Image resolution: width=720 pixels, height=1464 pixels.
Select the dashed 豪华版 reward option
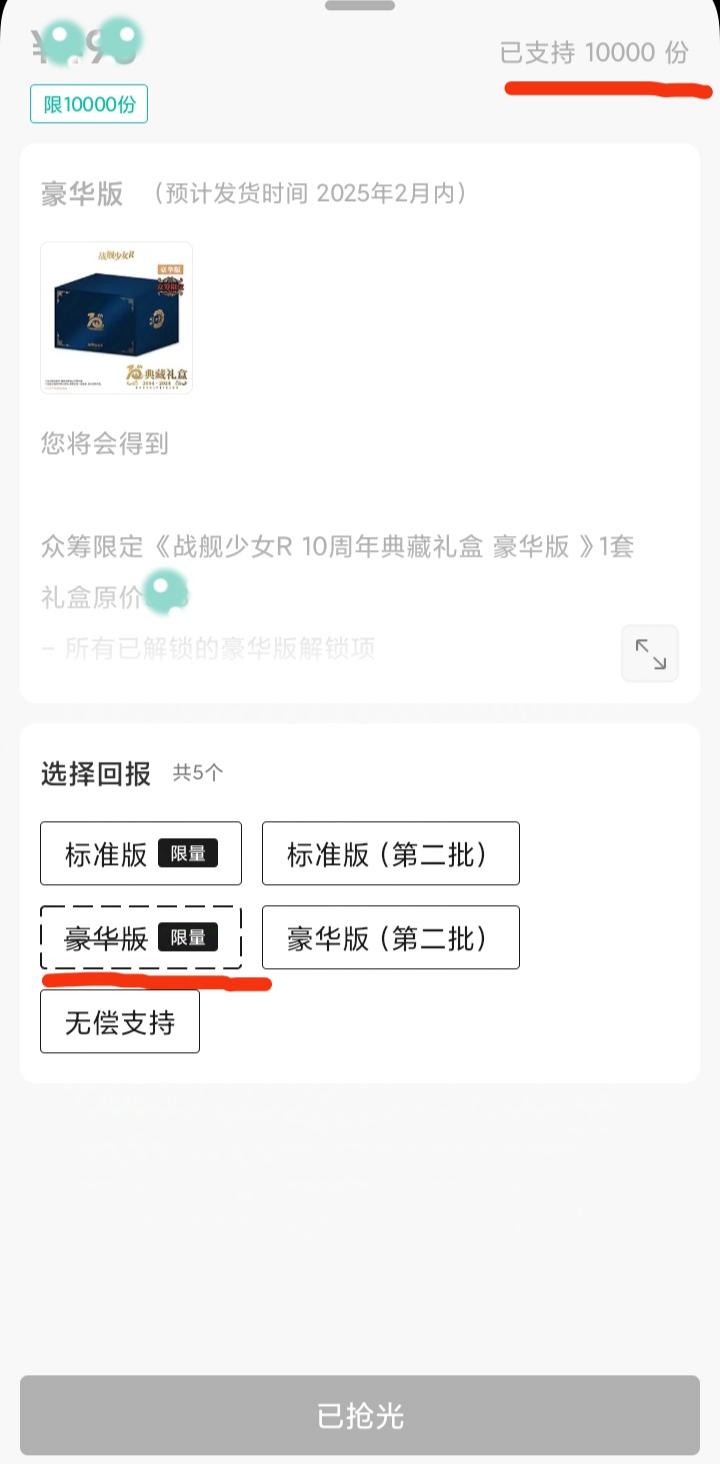(107, 937)
